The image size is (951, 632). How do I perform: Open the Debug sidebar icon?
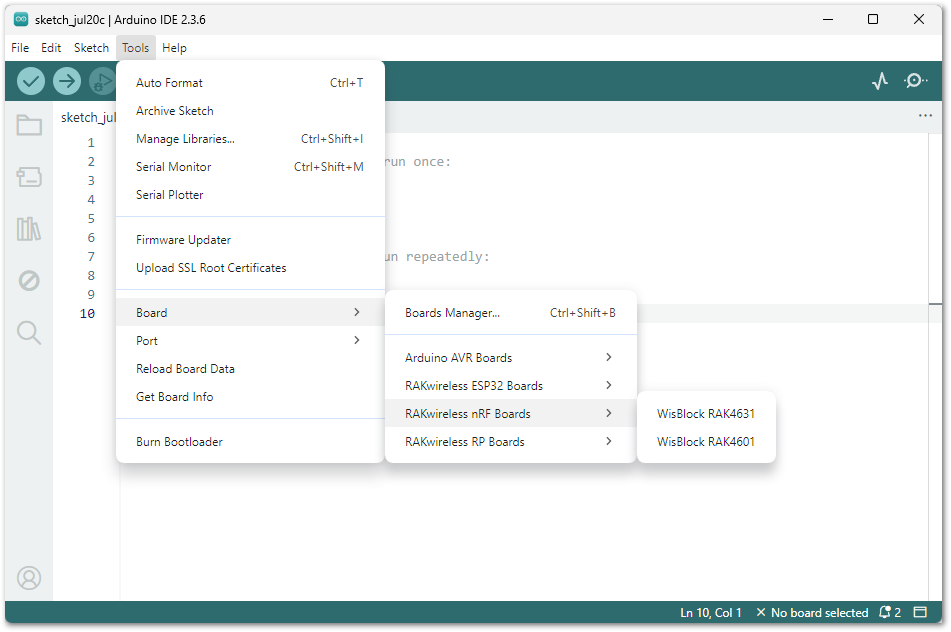tap(29, 281)
